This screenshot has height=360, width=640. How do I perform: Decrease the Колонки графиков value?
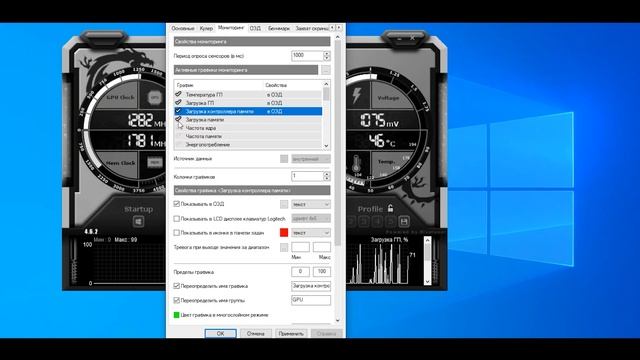[327, 179]
